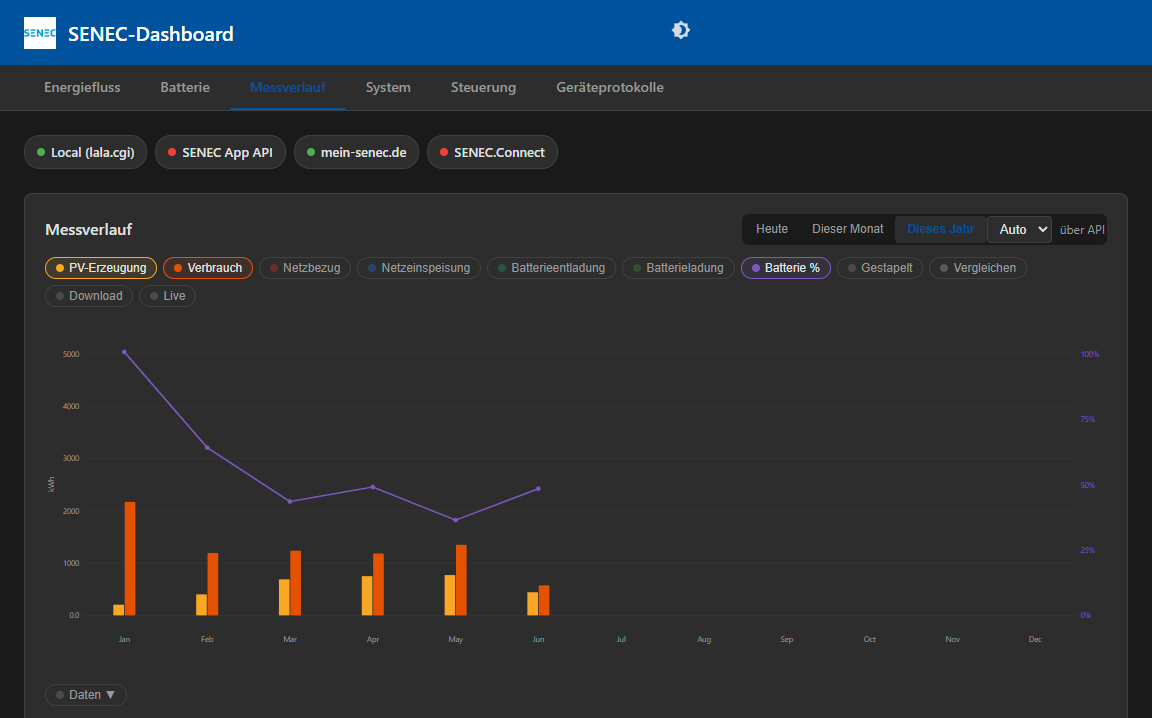
Task: Enable the Batterieladung series
Action: 678,268
